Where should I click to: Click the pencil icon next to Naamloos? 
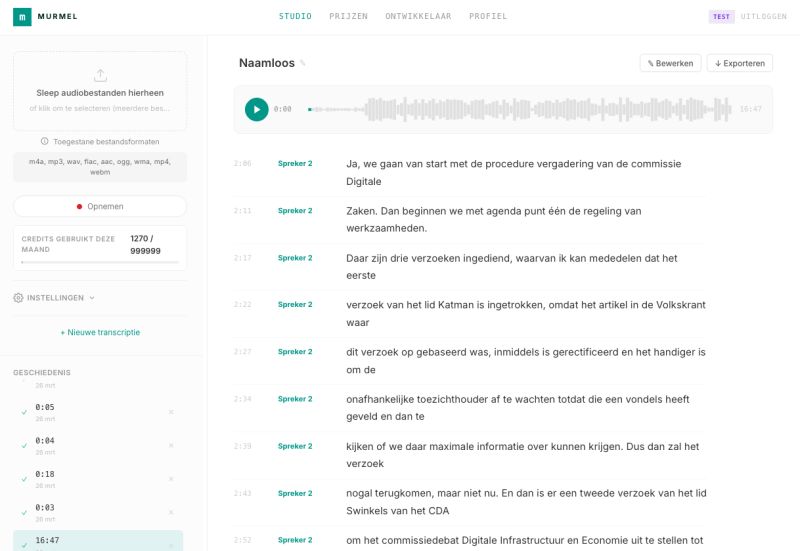[303, 63]
